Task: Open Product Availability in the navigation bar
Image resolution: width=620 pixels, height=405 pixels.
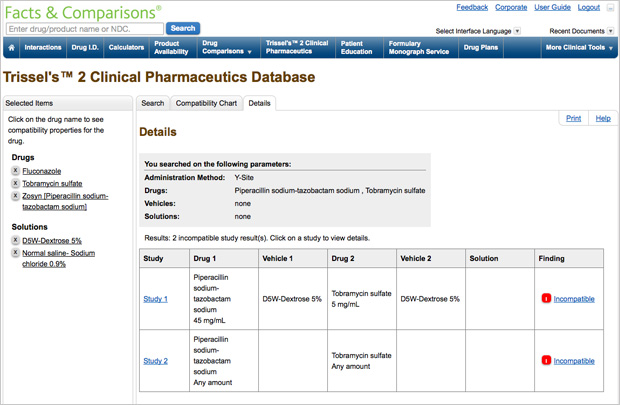Action: [171, 47]
